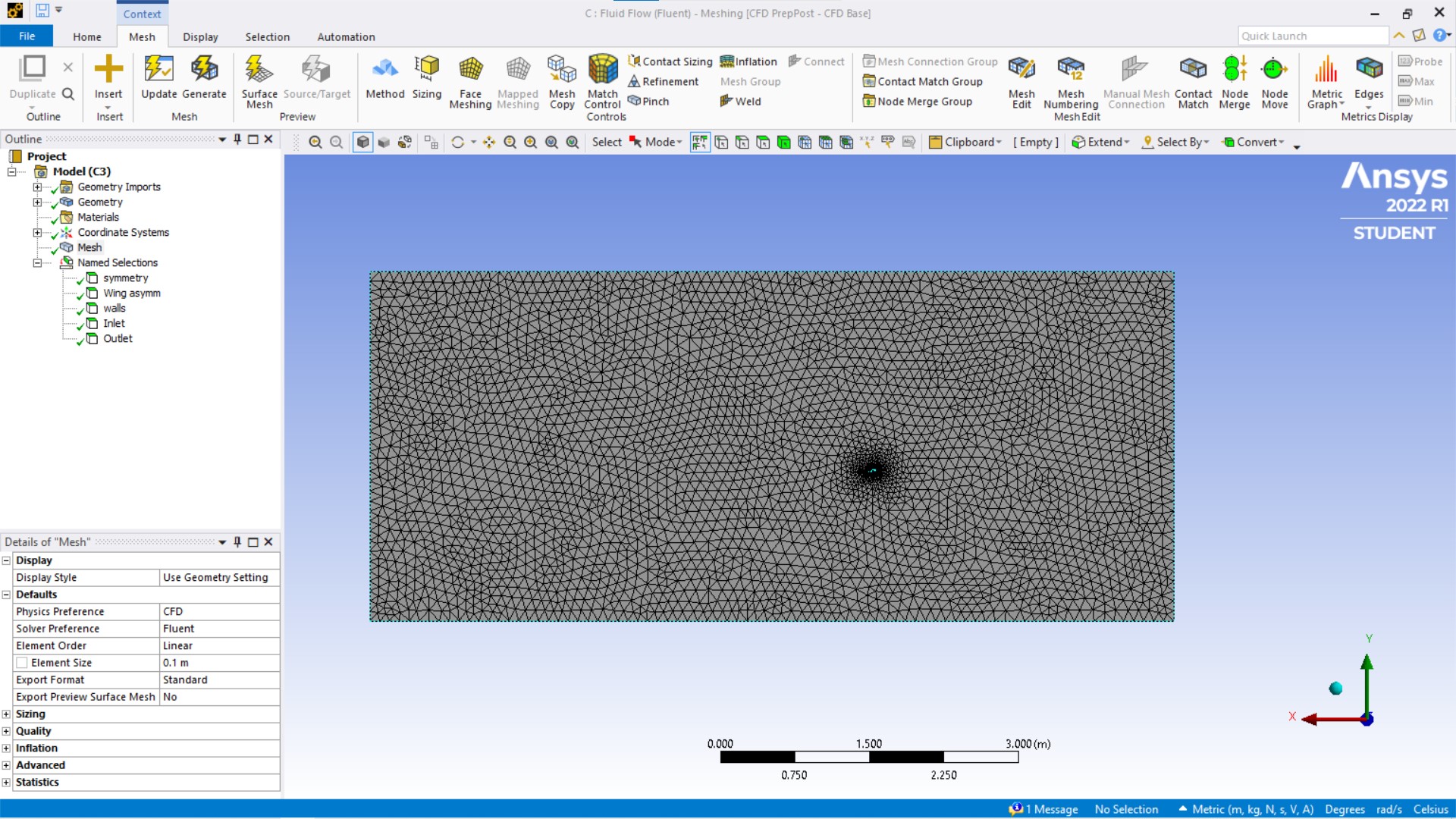This screenshot has height=819, width=1456.
Task: Click the 1 Message status link
Action: [x=1045, y=809]
